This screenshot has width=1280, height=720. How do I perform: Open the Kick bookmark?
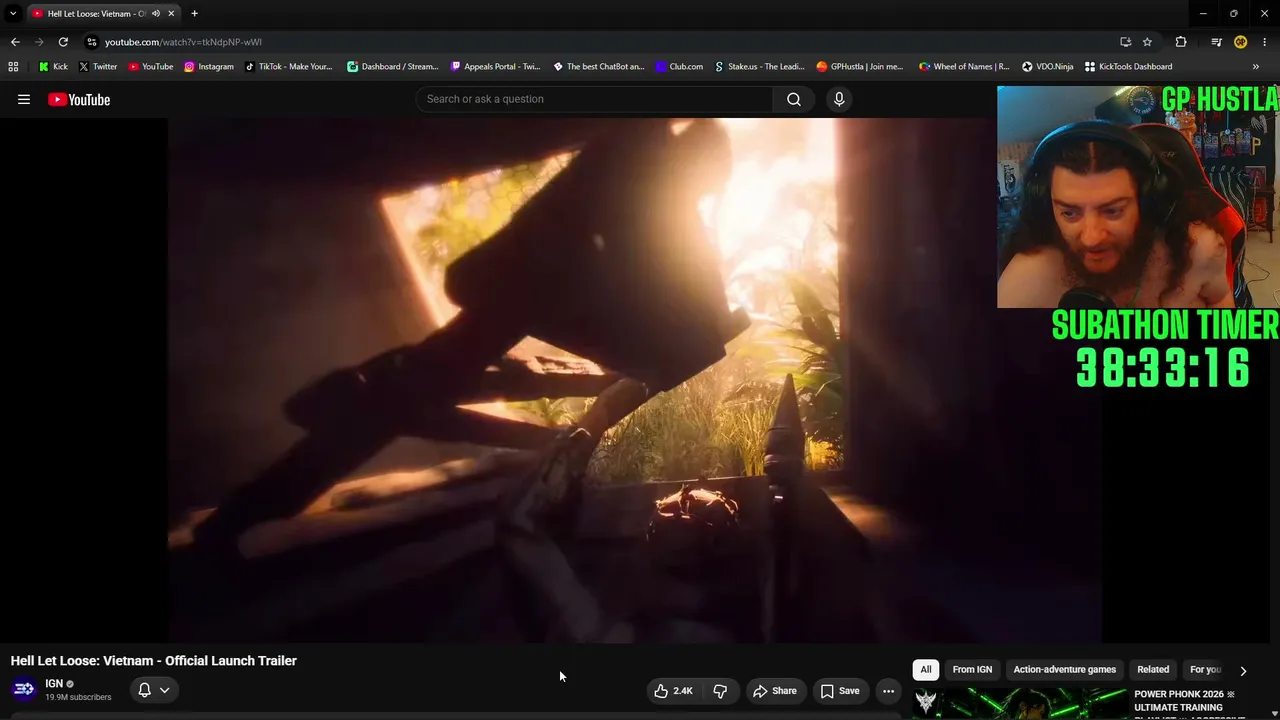tap(54, 67)
